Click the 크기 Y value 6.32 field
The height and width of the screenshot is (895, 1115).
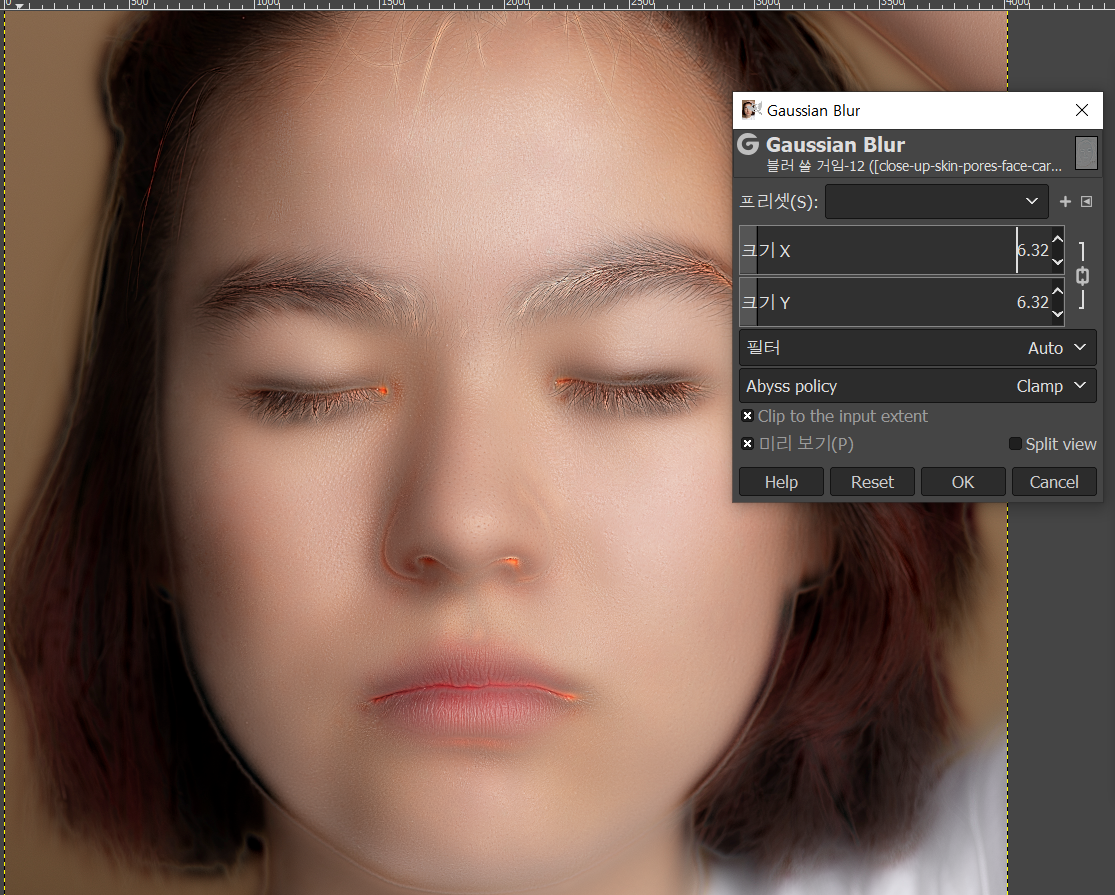pos(1033,302)
